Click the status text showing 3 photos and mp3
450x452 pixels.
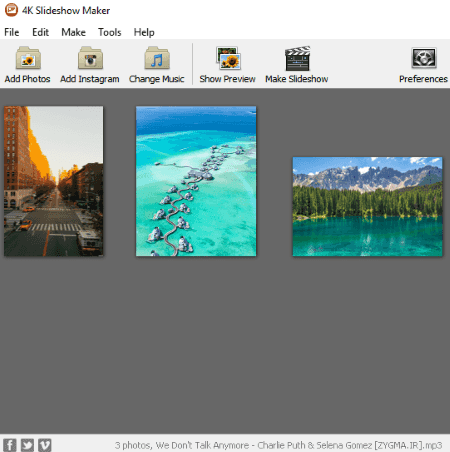[278, 445]
